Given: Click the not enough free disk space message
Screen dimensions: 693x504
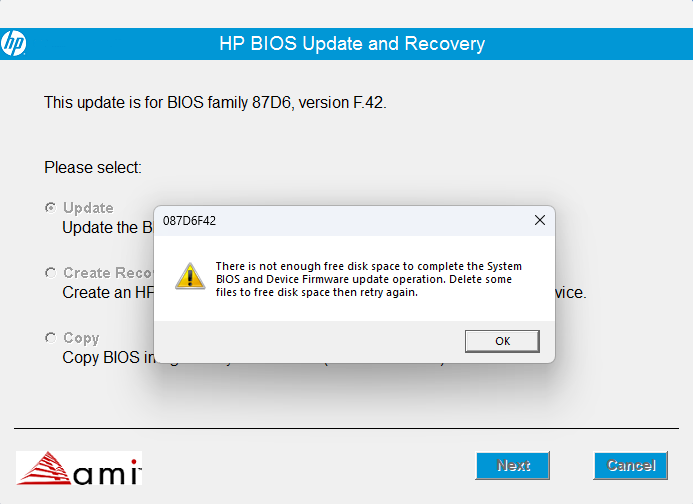Looking at the screenshot, I should coord(368,279).
